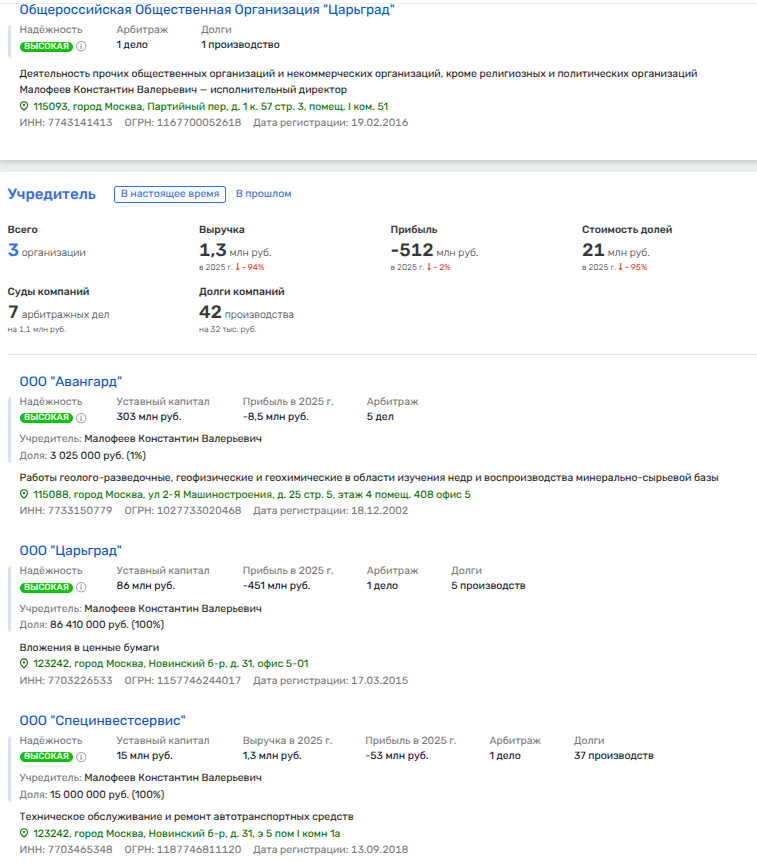Switch to the "В прошлом" tab

[263, 194]
